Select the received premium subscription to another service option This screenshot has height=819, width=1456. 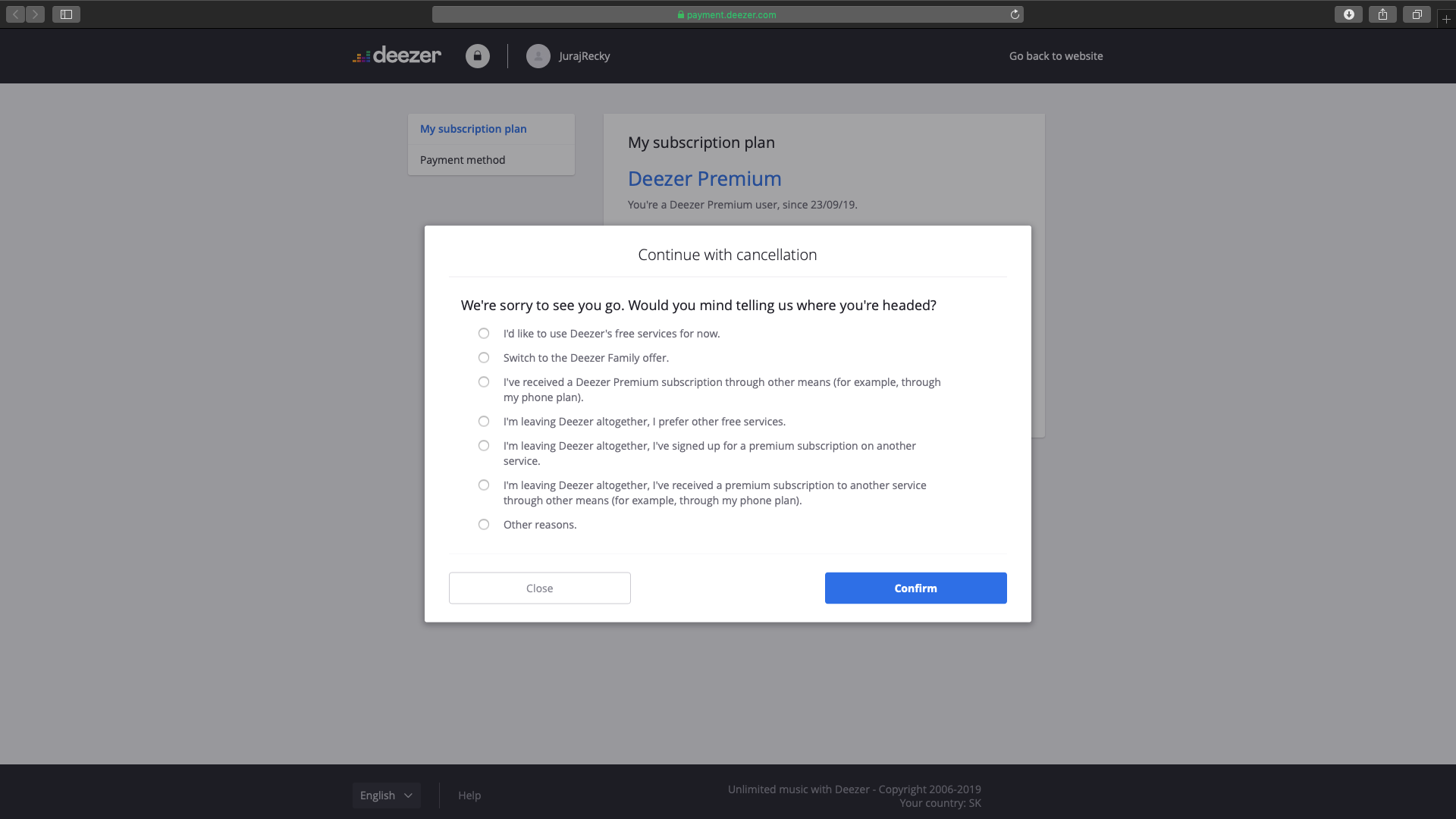pos(484,485)
